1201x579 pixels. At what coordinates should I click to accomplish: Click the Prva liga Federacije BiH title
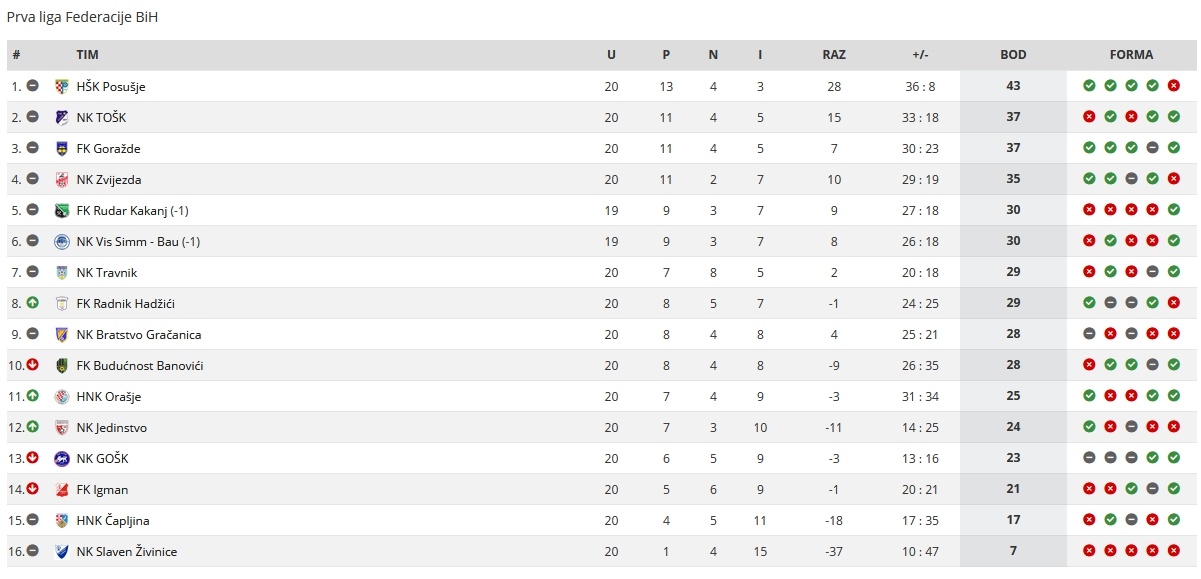click(82, 17)
